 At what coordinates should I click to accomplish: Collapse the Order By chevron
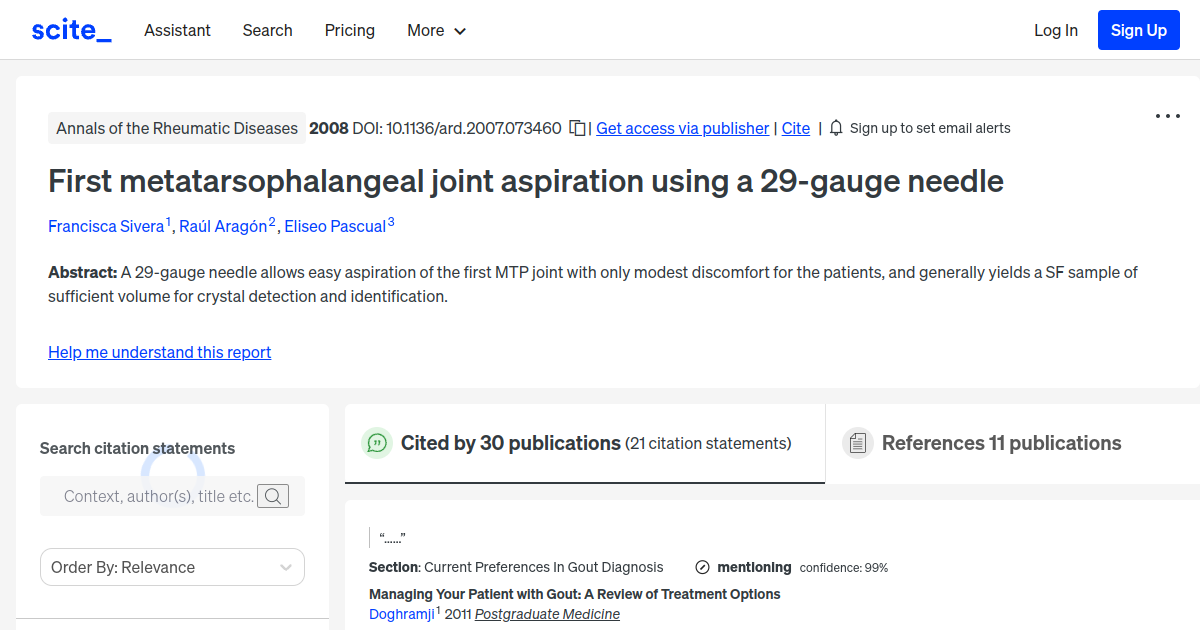point(285,567)
